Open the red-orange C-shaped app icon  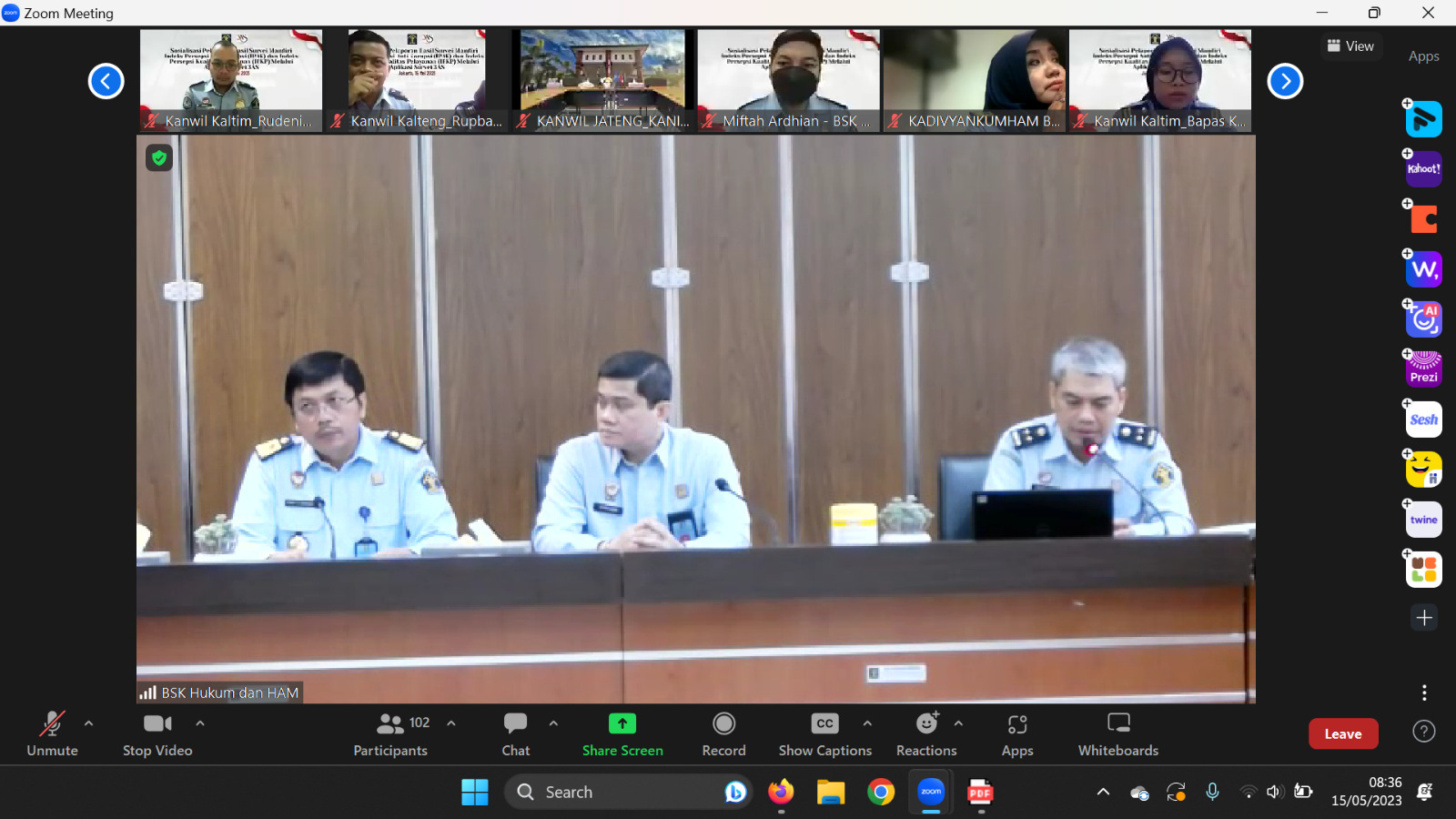[x=1424, y=219]
